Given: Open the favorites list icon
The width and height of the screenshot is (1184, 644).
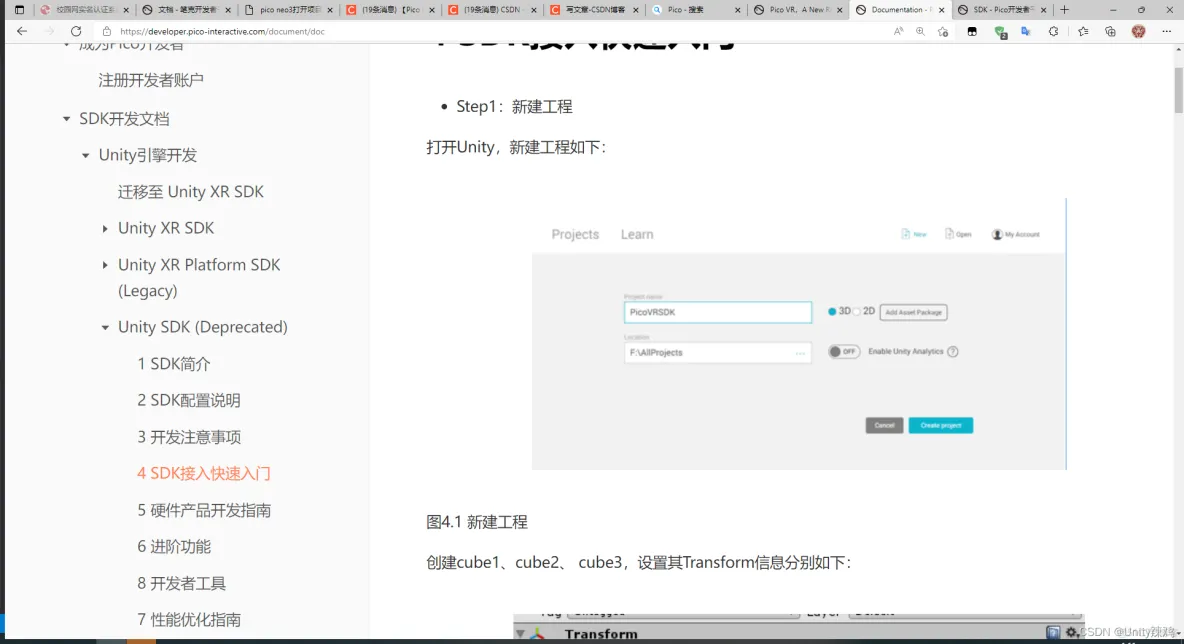Looking at the screenshot, I should coord(1084,31).
